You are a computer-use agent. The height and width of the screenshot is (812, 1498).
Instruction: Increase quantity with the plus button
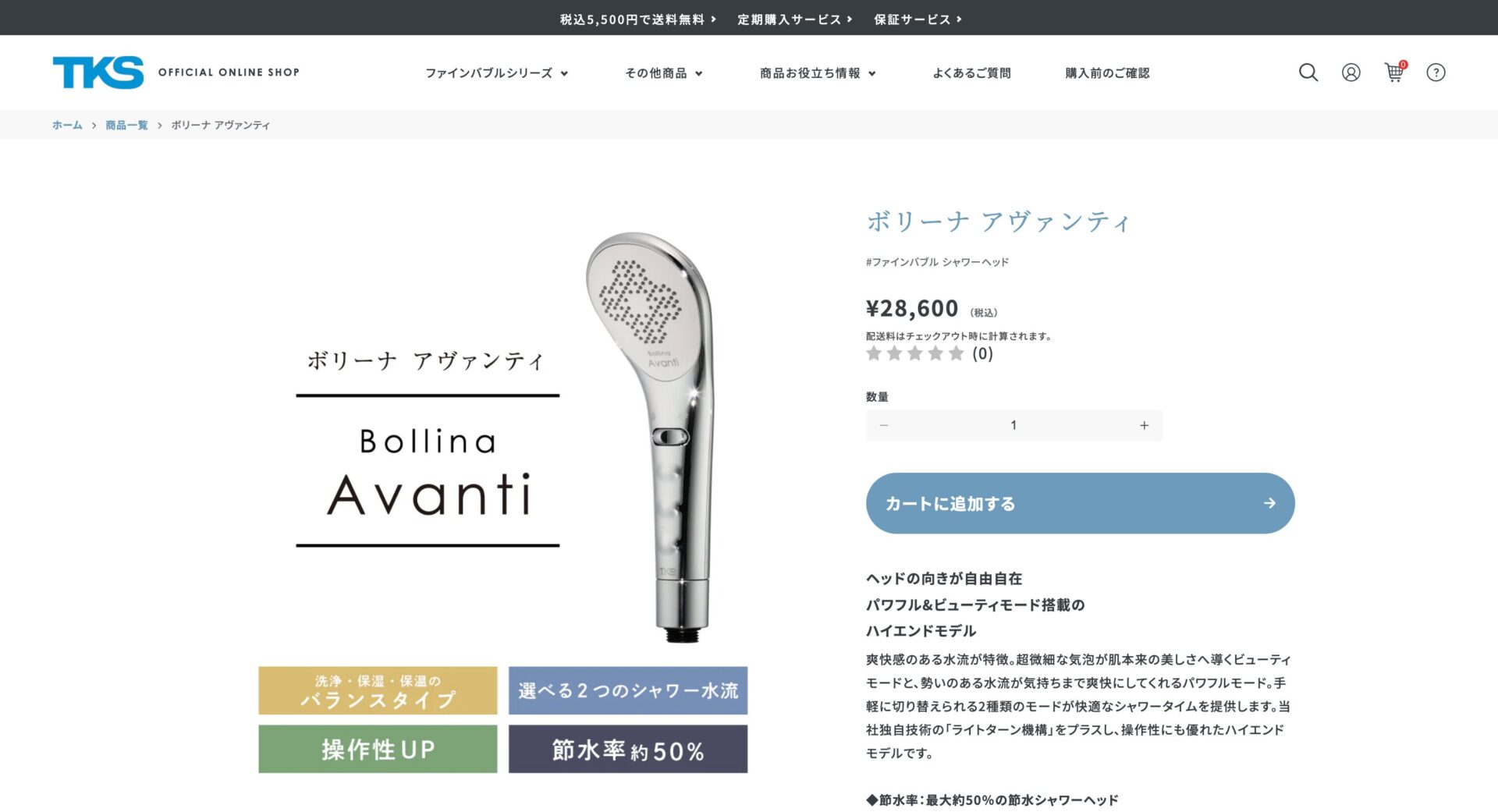(1144, 425)
